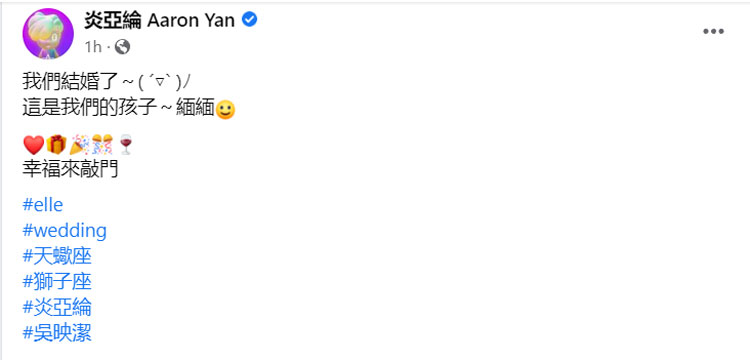Screen dimensions: 750x360
Task: Click the confetti ball emoji
Action: (x=102, y=144)
